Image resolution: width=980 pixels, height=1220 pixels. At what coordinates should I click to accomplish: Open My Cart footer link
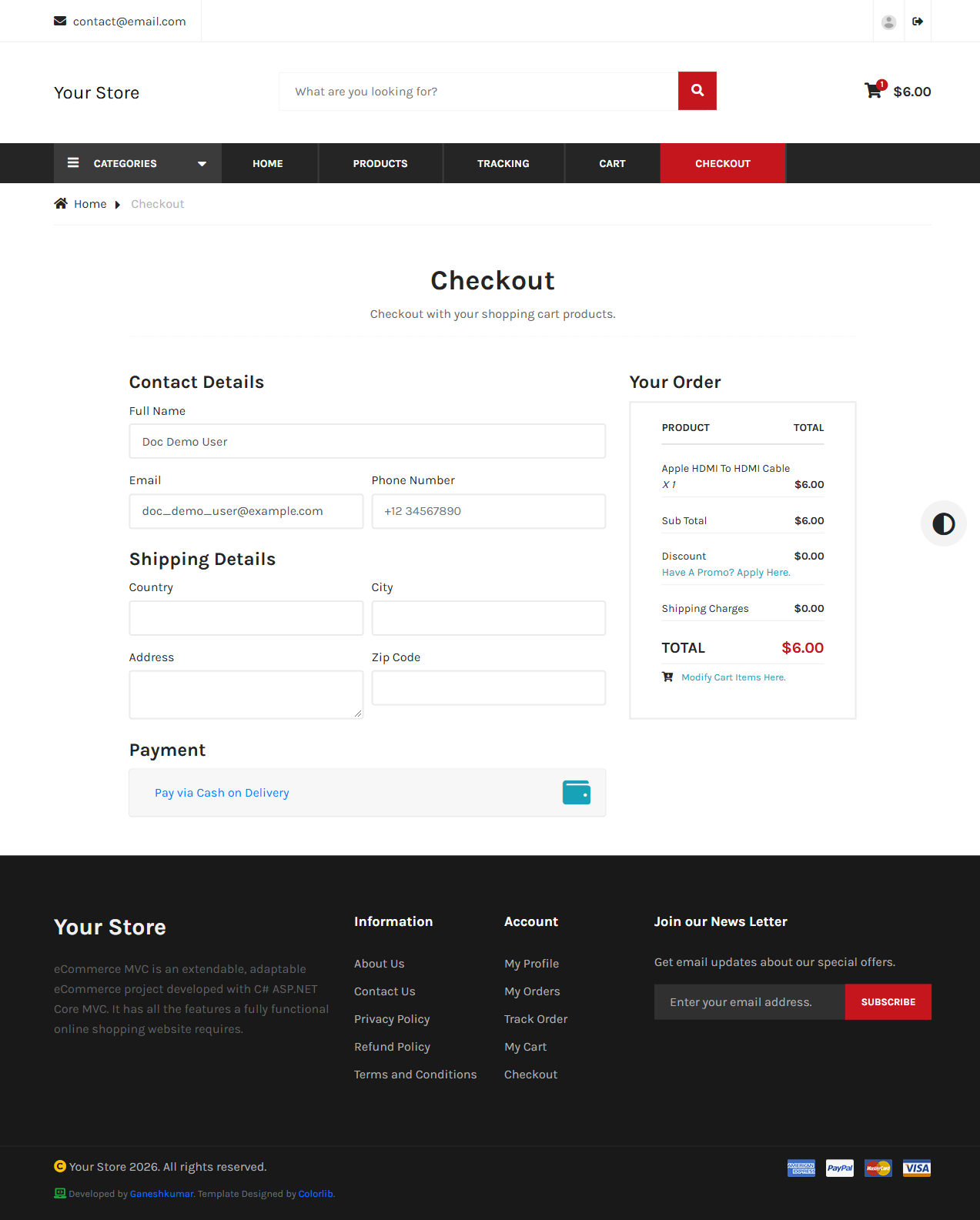coord(525,1047)
